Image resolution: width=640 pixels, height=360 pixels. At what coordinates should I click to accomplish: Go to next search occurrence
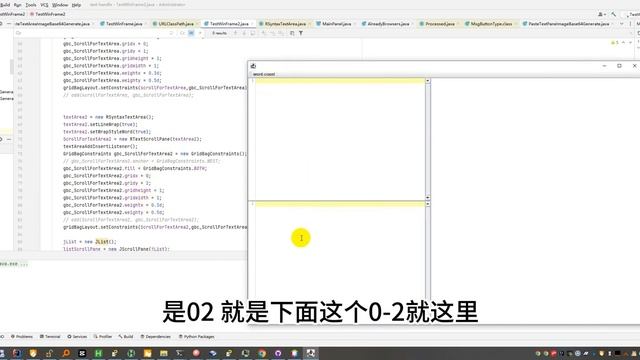tap(244, 33)
